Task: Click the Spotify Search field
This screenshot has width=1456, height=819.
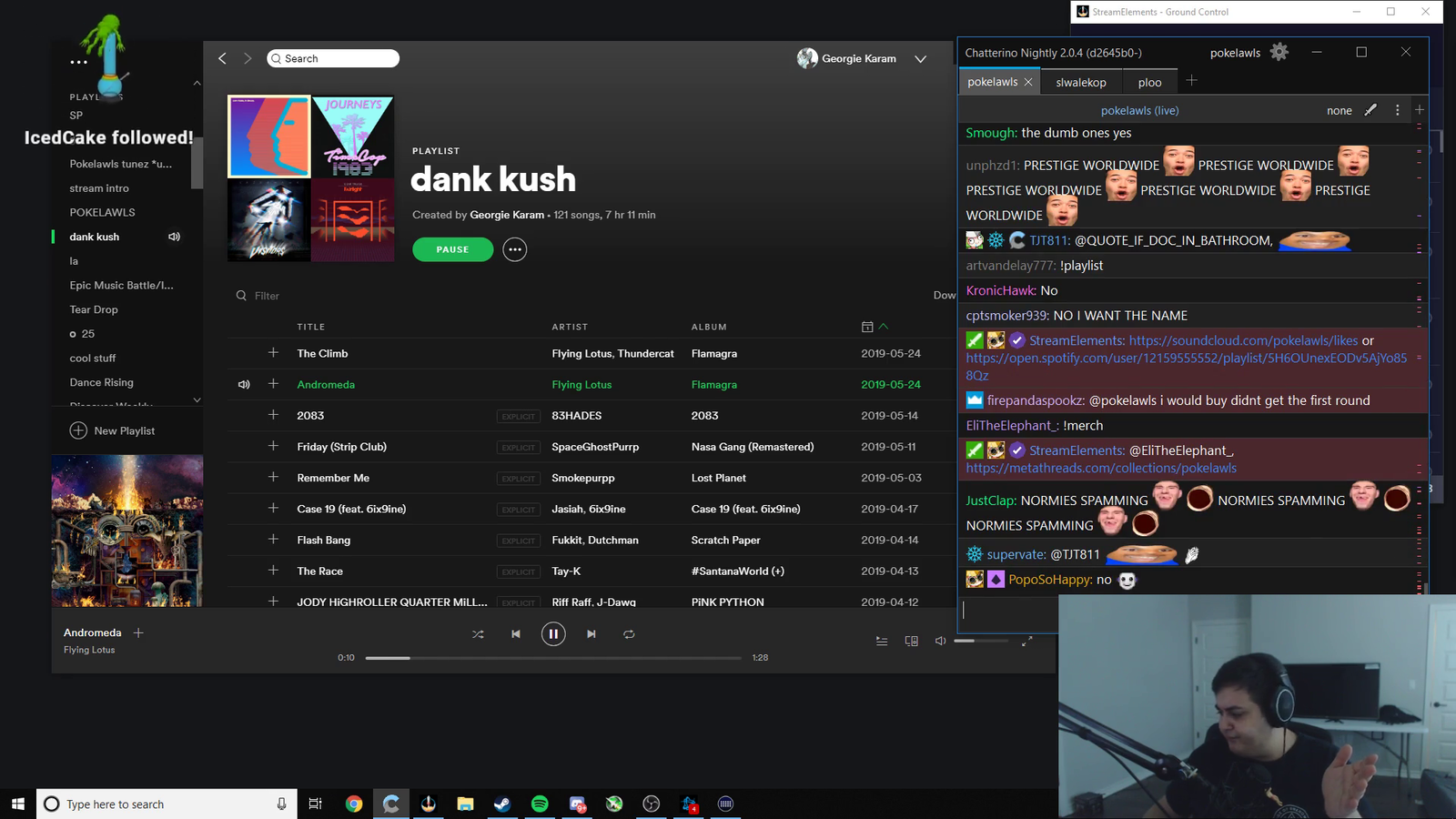Action: (333, 58)
